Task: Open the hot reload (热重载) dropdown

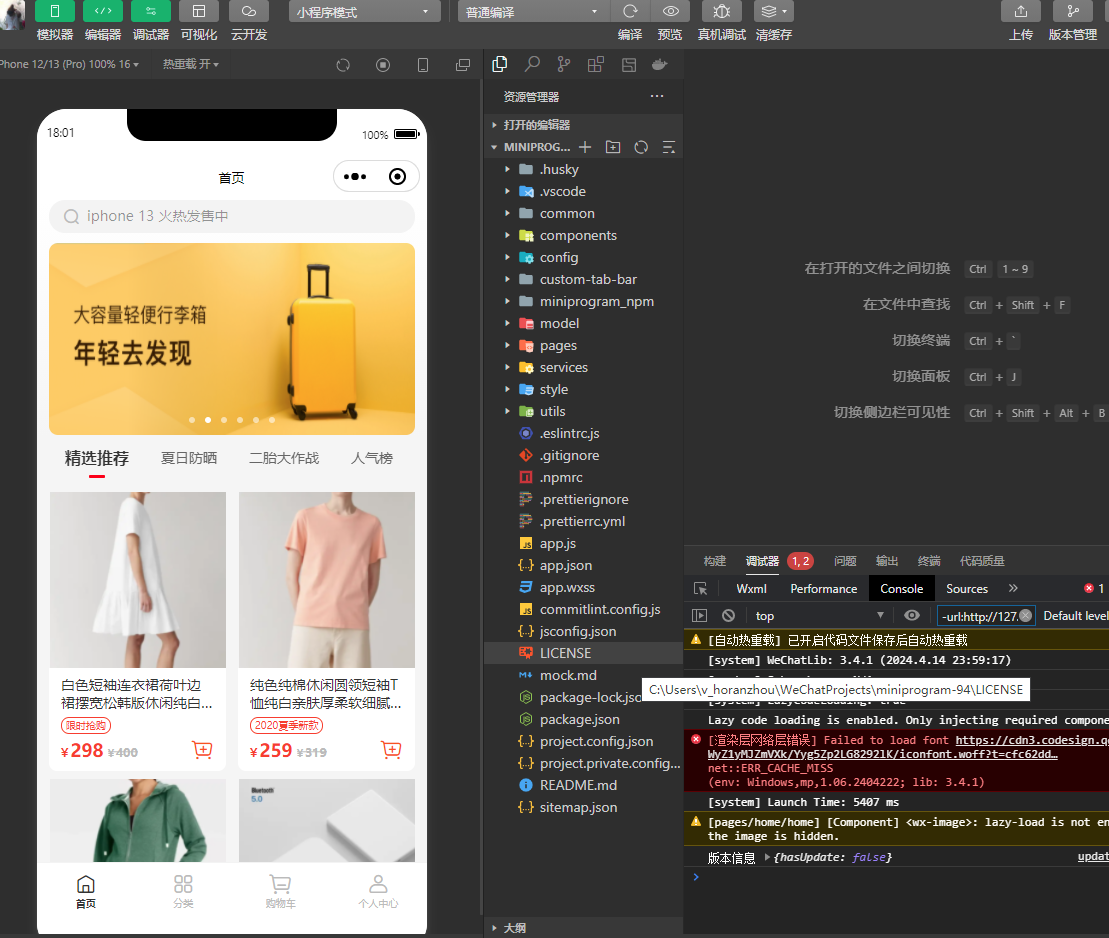Action: [190, 64]
